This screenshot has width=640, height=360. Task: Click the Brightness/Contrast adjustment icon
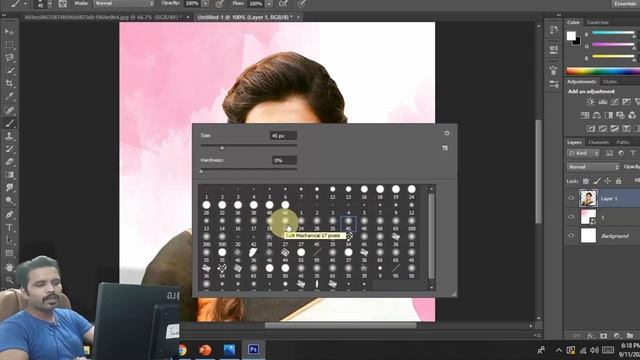coord(590,102)
